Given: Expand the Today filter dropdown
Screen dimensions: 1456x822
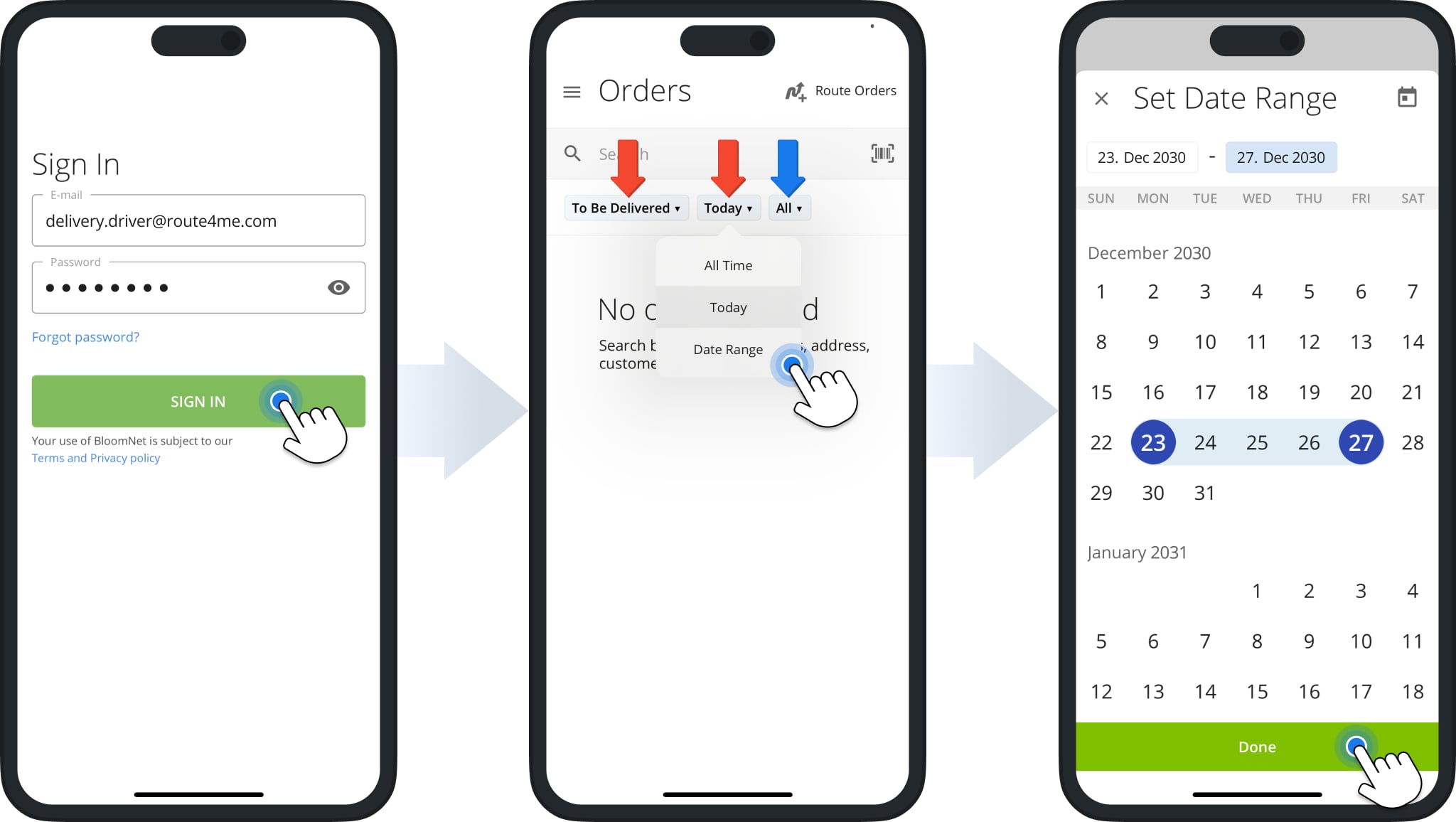Looking at the screenshot, I should pyautogui.click(x=727, y=207).
